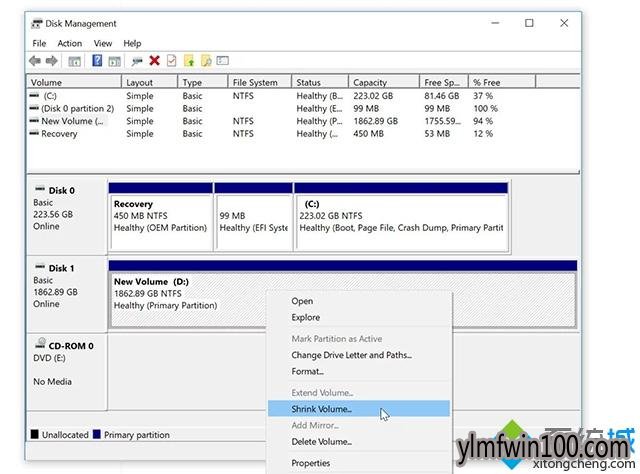The height and width of the screenshot is (474, 640).
Task: Click the 1862.89 GB capacity cell
Action: (376, 121)
